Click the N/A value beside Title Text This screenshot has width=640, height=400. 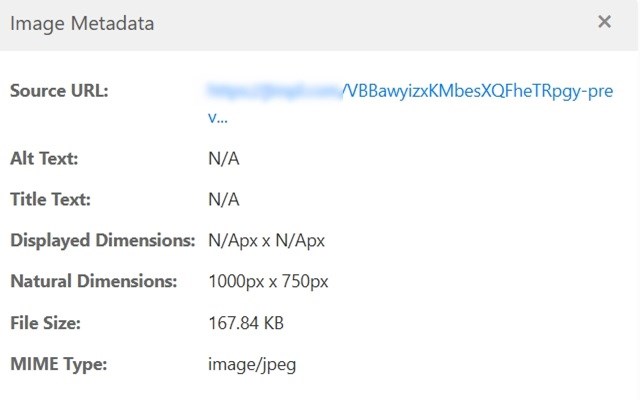click(224, 199)
